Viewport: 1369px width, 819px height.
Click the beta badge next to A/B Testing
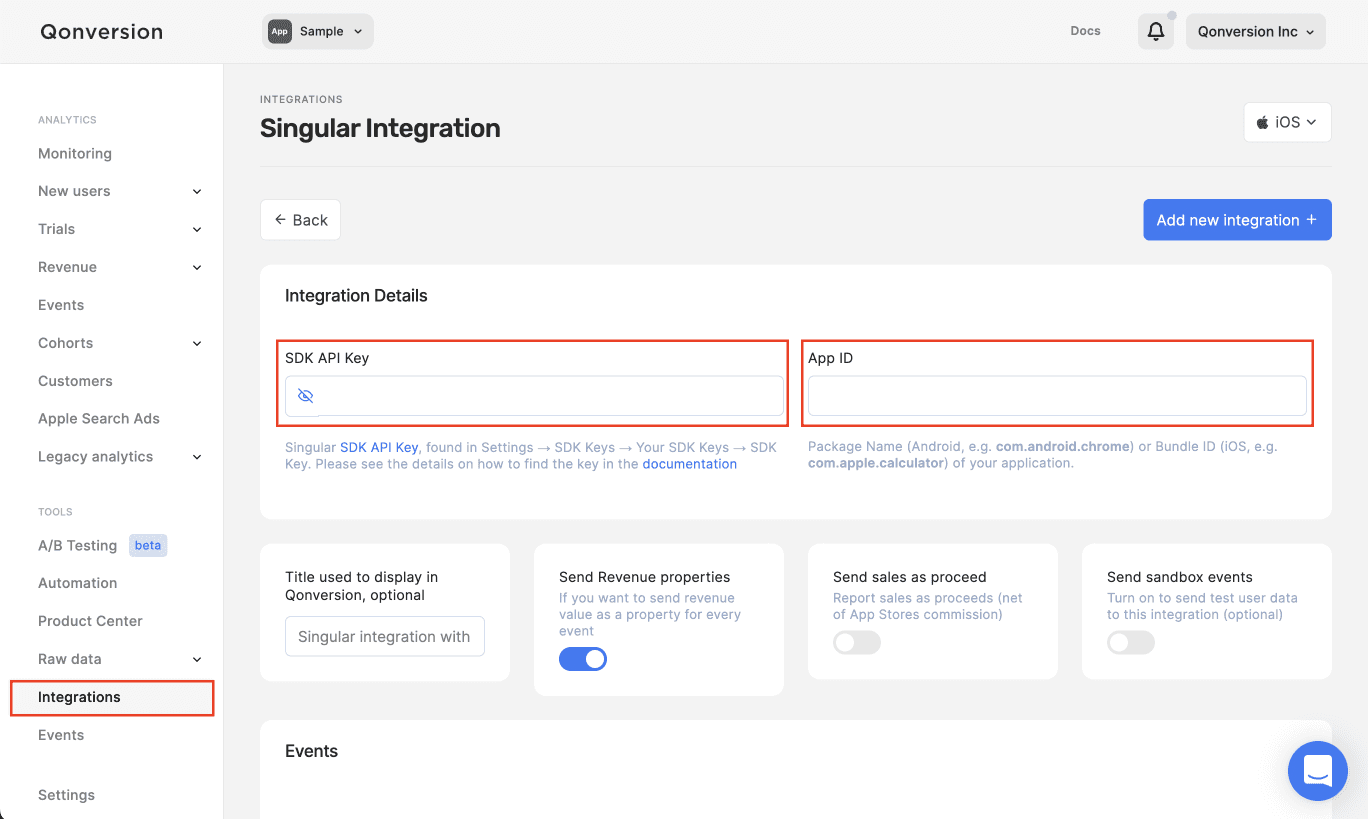[x=147, y=545]
